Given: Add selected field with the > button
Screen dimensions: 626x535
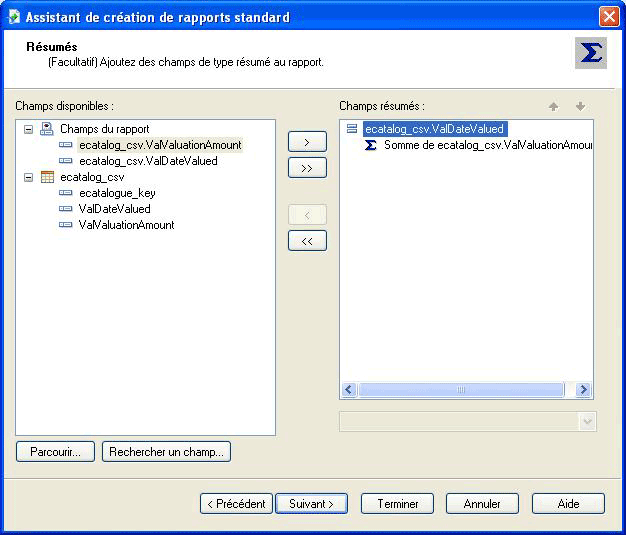Looking at the screenshot, I should [x=307, y=142].
